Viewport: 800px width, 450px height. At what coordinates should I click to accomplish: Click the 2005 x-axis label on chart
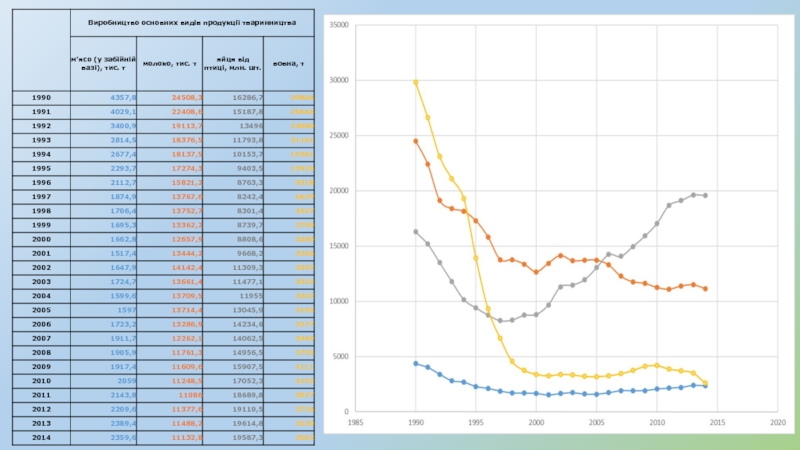pos(596,422)
